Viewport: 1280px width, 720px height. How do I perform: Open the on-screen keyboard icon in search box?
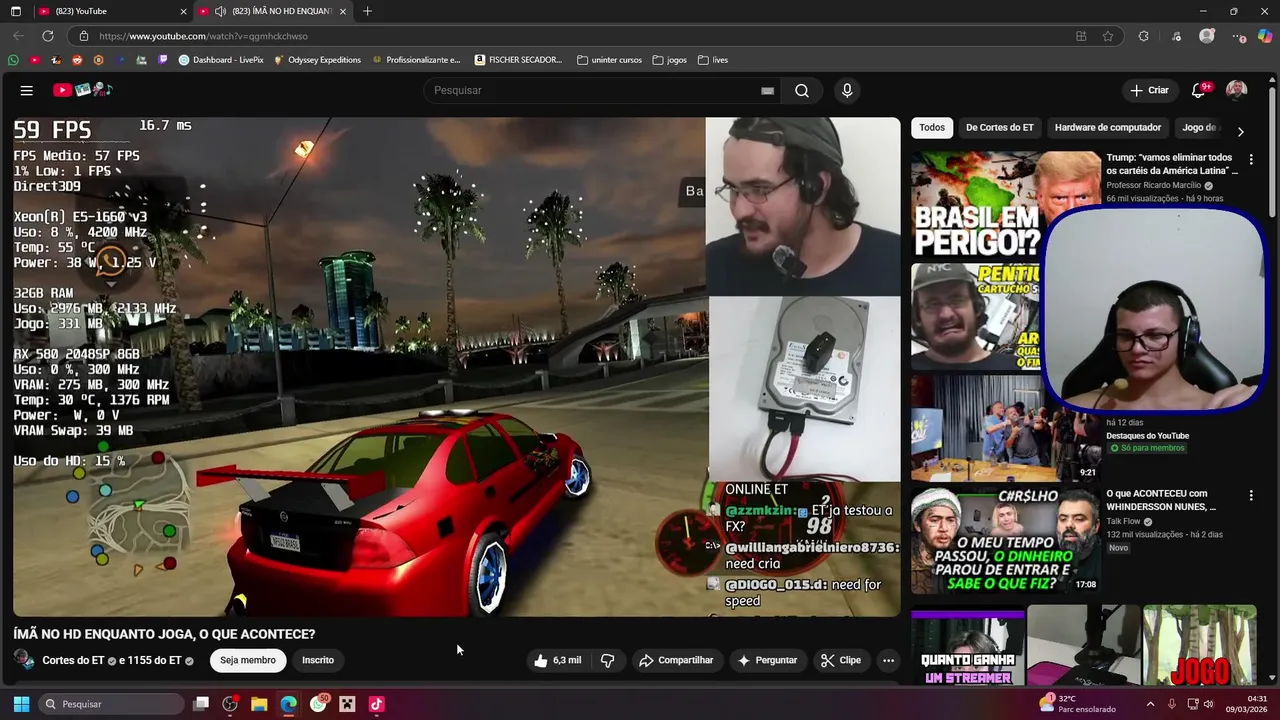pos(767,90)
